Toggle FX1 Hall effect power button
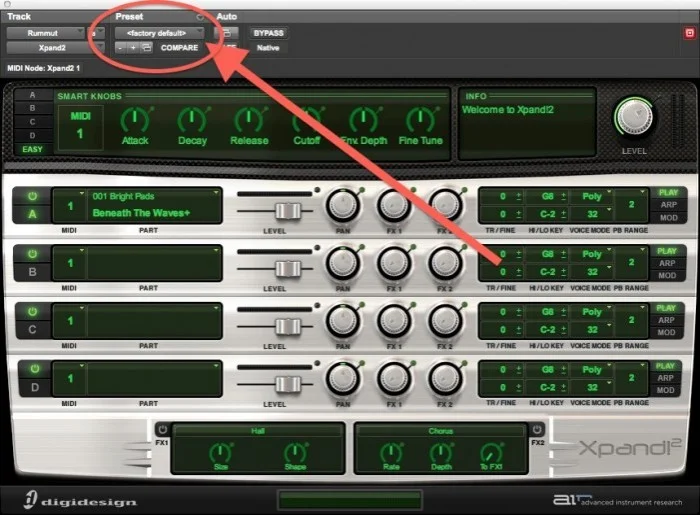The image size is (700, 515). [x=162, y=430]
